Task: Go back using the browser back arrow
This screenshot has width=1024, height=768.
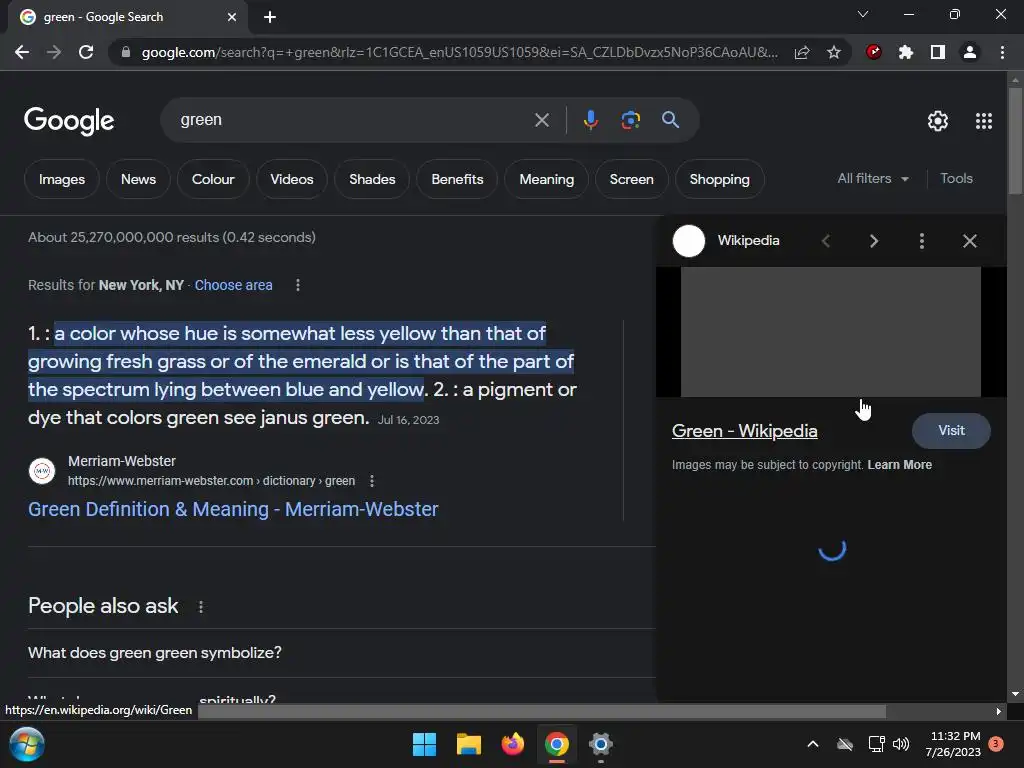Action: [22, 52]
